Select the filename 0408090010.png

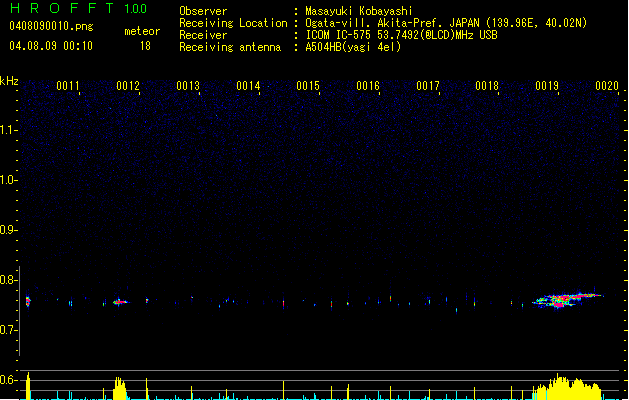point(51,26)
